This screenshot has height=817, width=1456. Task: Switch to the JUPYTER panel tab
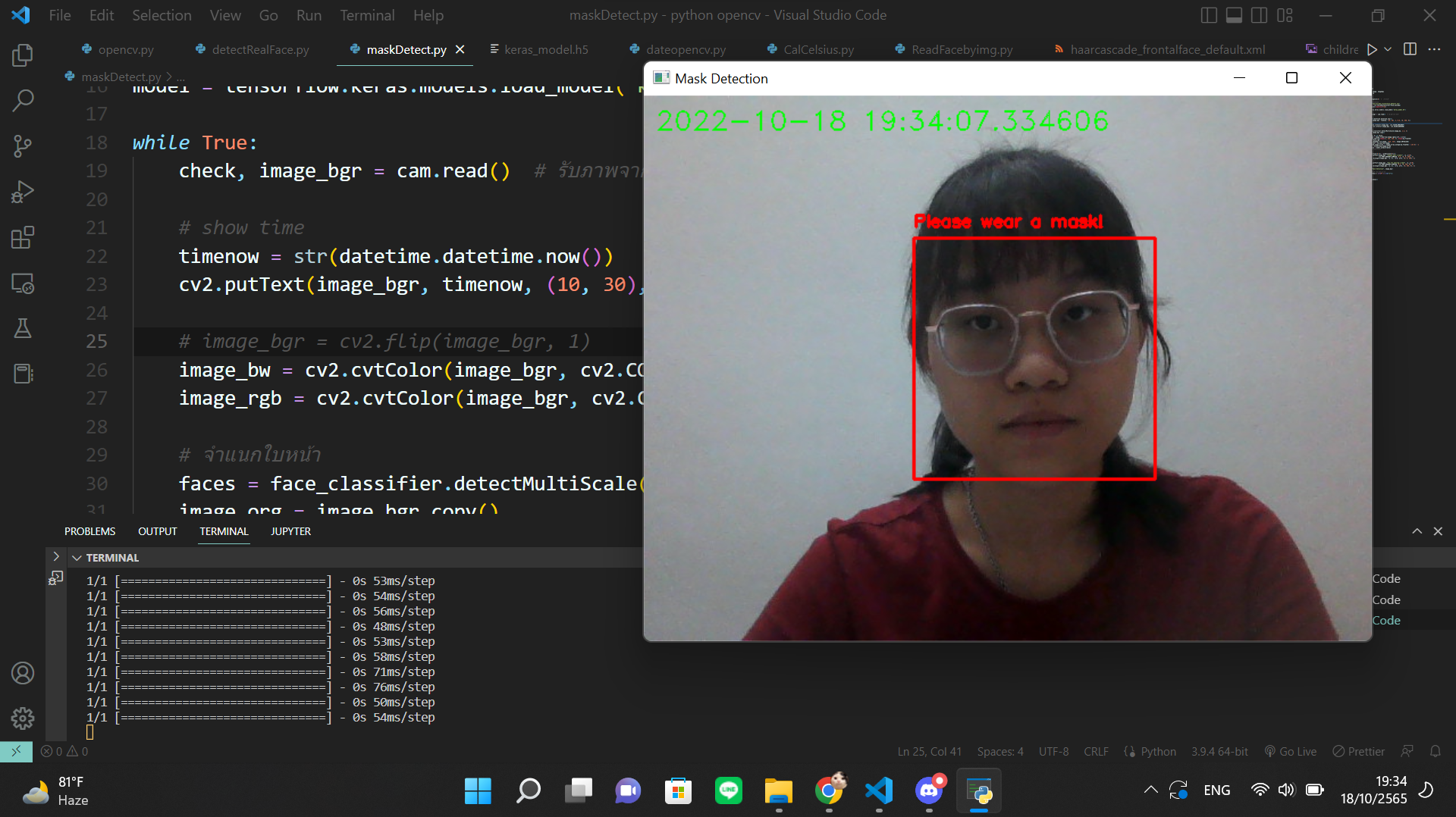(290, 531)
